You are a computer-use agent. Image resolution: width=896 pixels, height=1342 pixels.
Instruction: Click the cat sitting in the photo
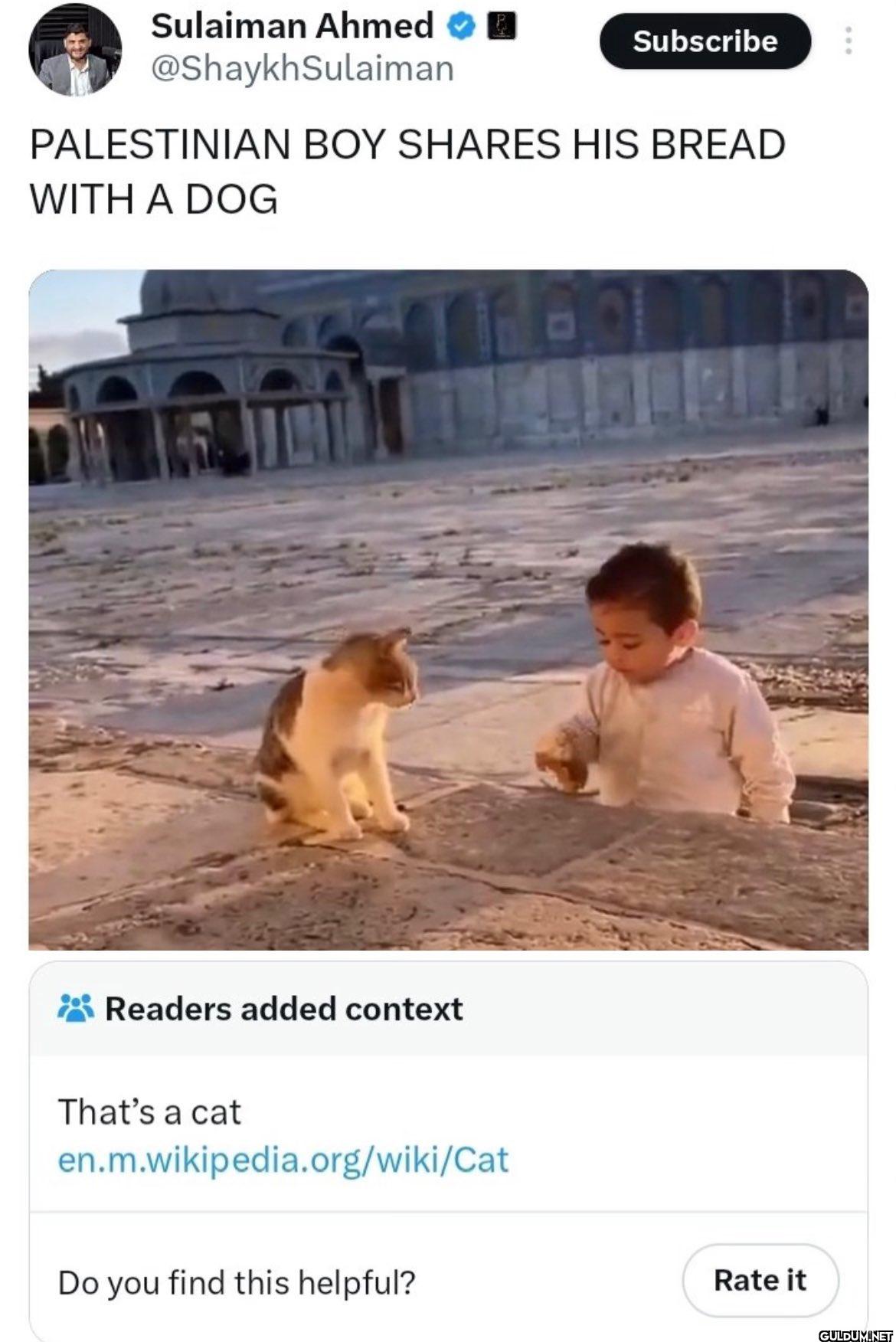click(337, 735)
